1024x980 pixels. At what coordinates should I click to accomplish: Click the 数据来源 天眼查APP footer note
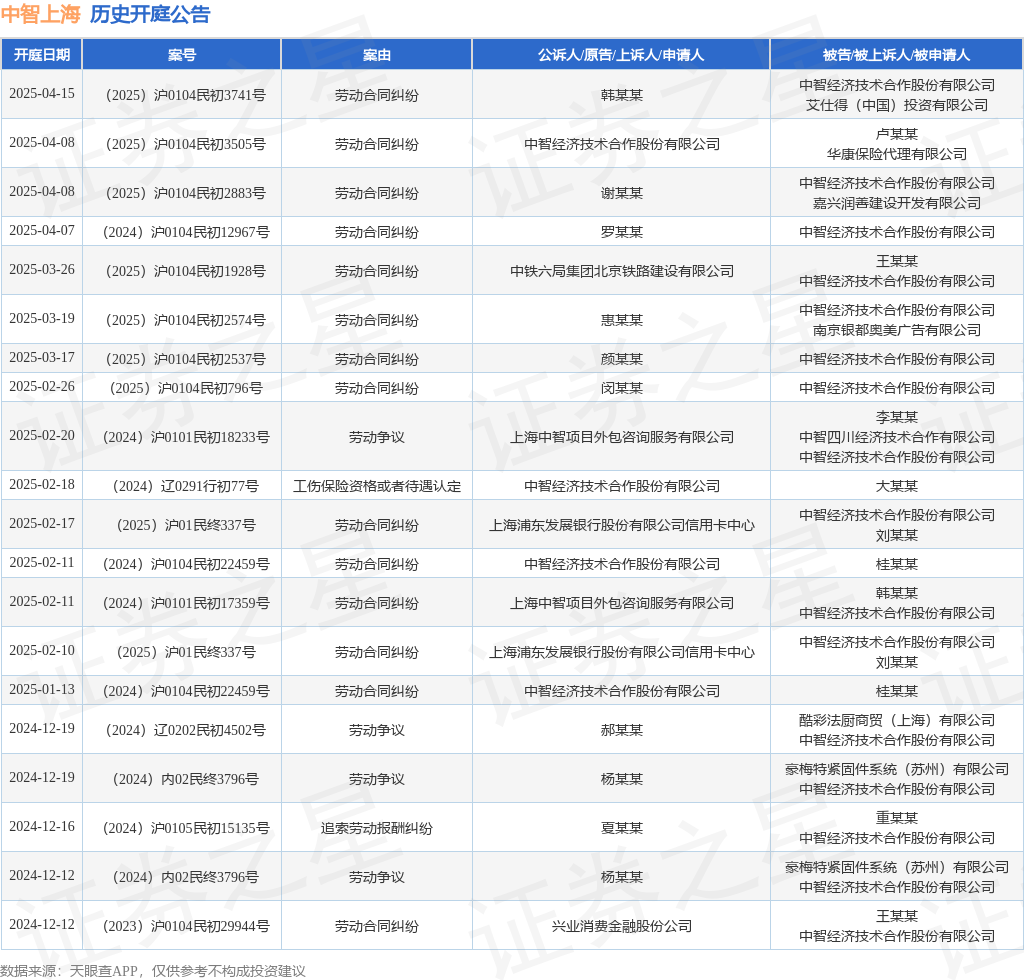153,971
